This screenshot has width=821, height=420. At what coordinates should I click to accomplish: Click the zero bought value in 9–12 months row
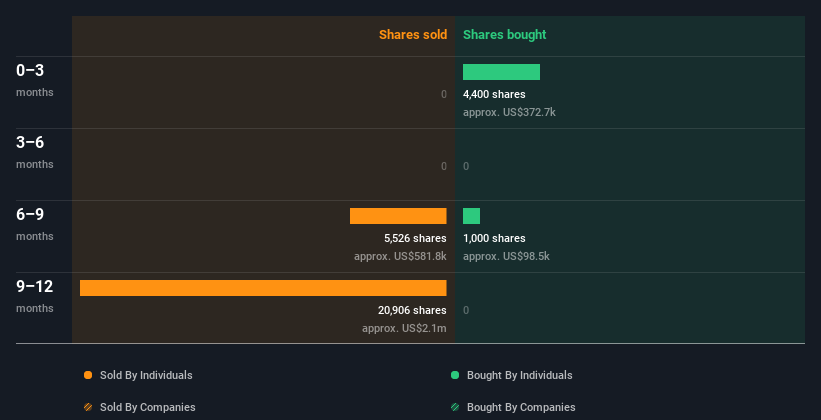click(466, 310)
